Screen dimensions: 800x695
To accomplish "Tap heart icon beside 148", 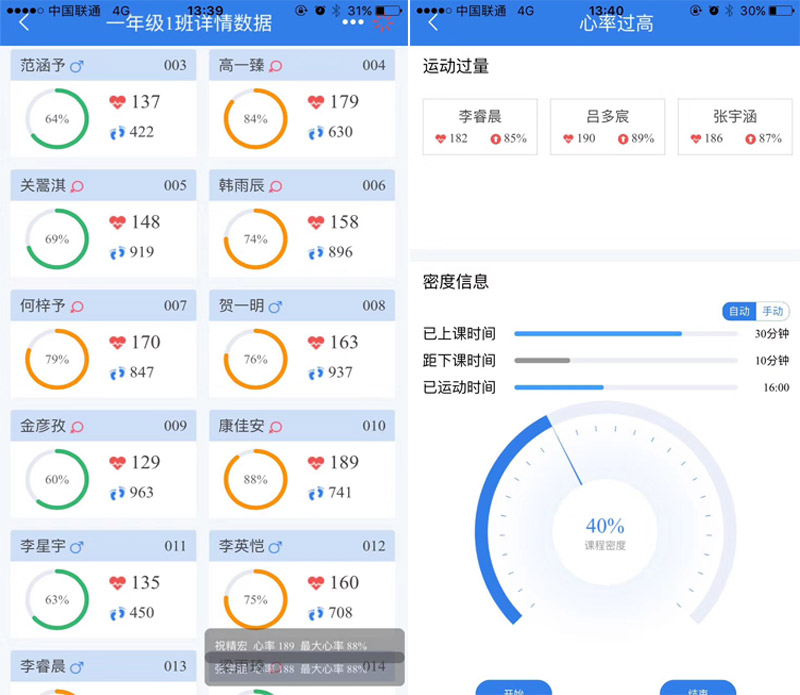I will point(117,222).
